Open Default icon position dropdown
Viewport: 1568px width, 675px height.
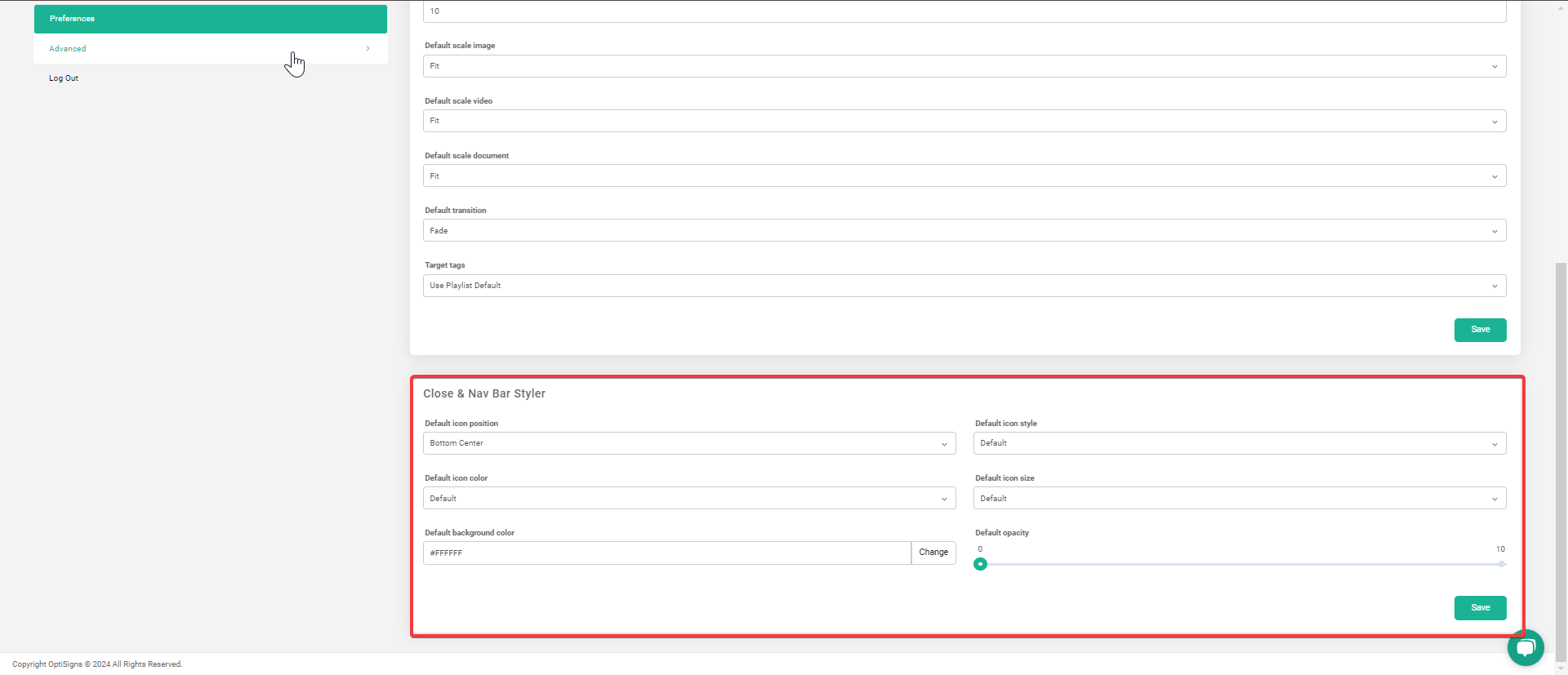[x=689, y=443]
